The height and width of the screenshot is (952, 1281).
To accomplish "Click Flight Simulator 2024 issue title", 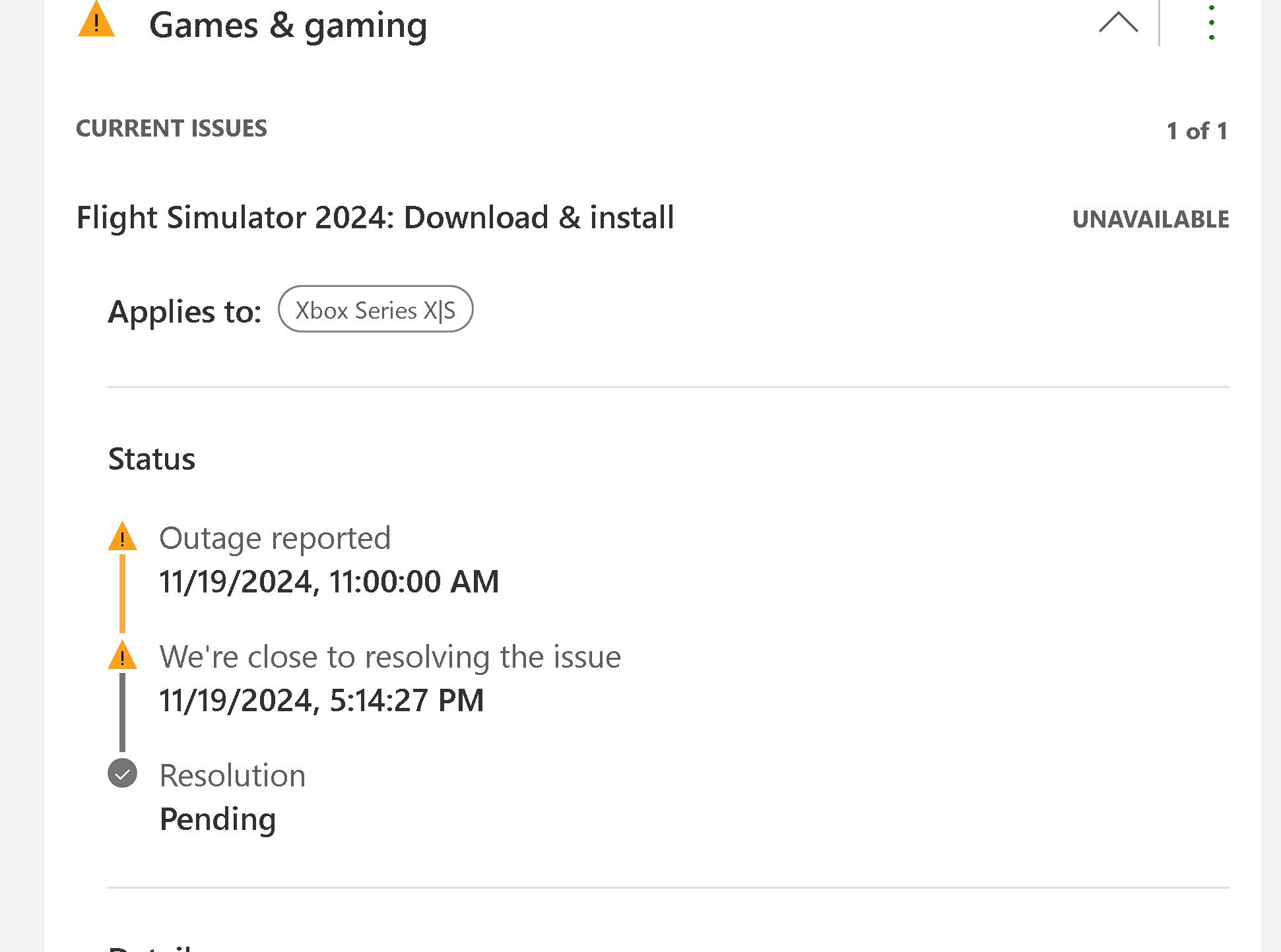I will point(375,218).
